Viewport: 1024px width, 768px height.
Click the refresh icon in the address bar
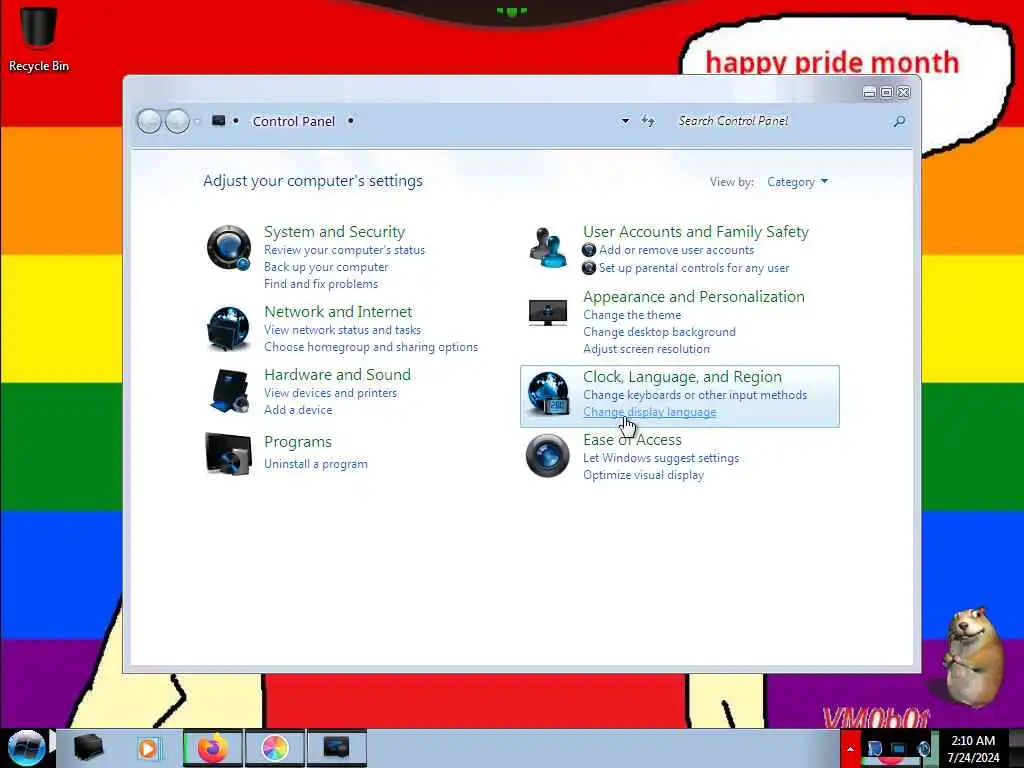tap(647, 121)
